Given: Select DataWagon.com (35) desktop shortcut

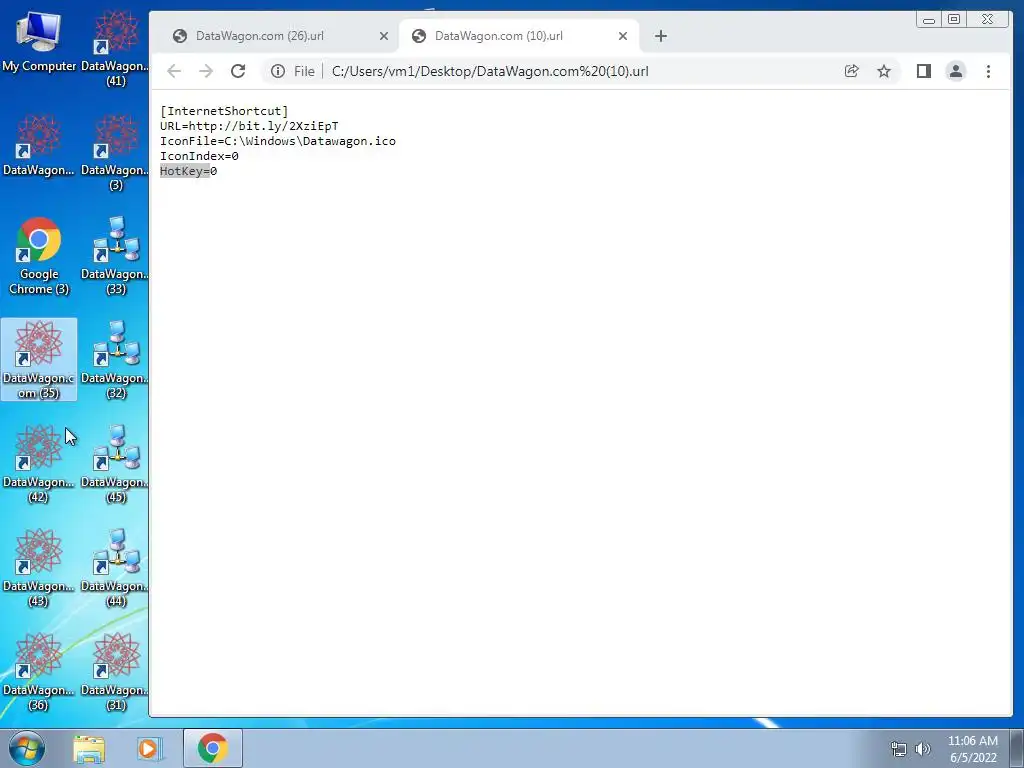Looking at the screenshot, I should [39, 359].
